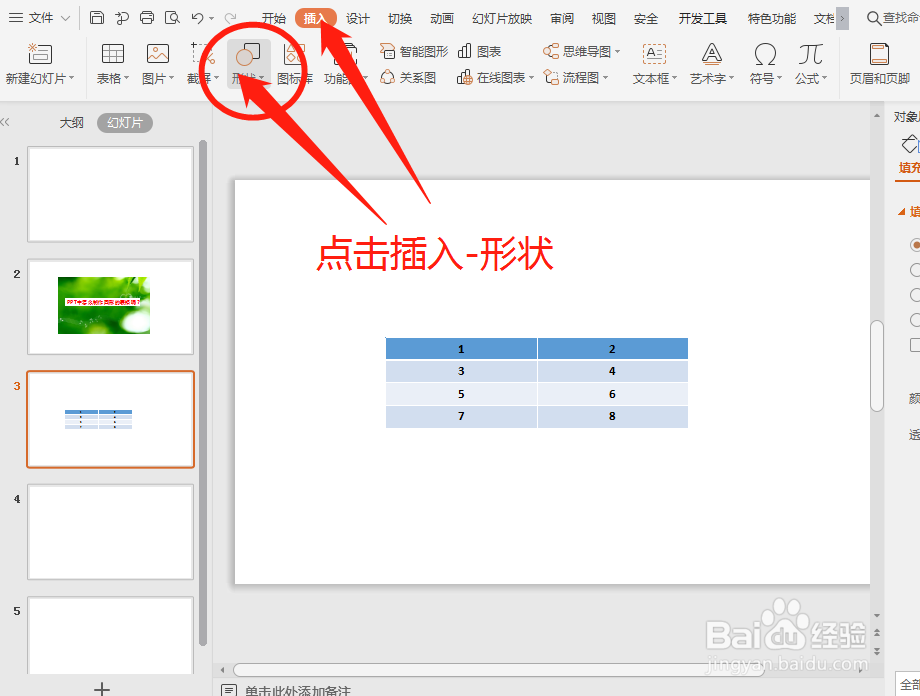The image size is (920, 696).
Task: Switch to the 幻灯片 view button
Action: click(x=124, y=122)
